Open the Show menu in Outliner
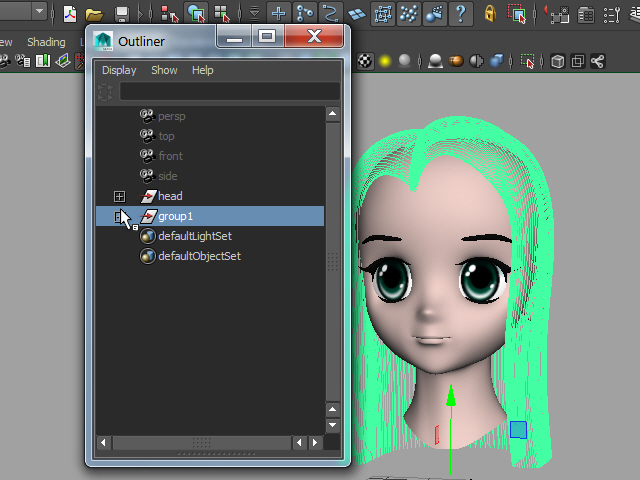Screen dimensions: 640x480 tap(164, 70)
